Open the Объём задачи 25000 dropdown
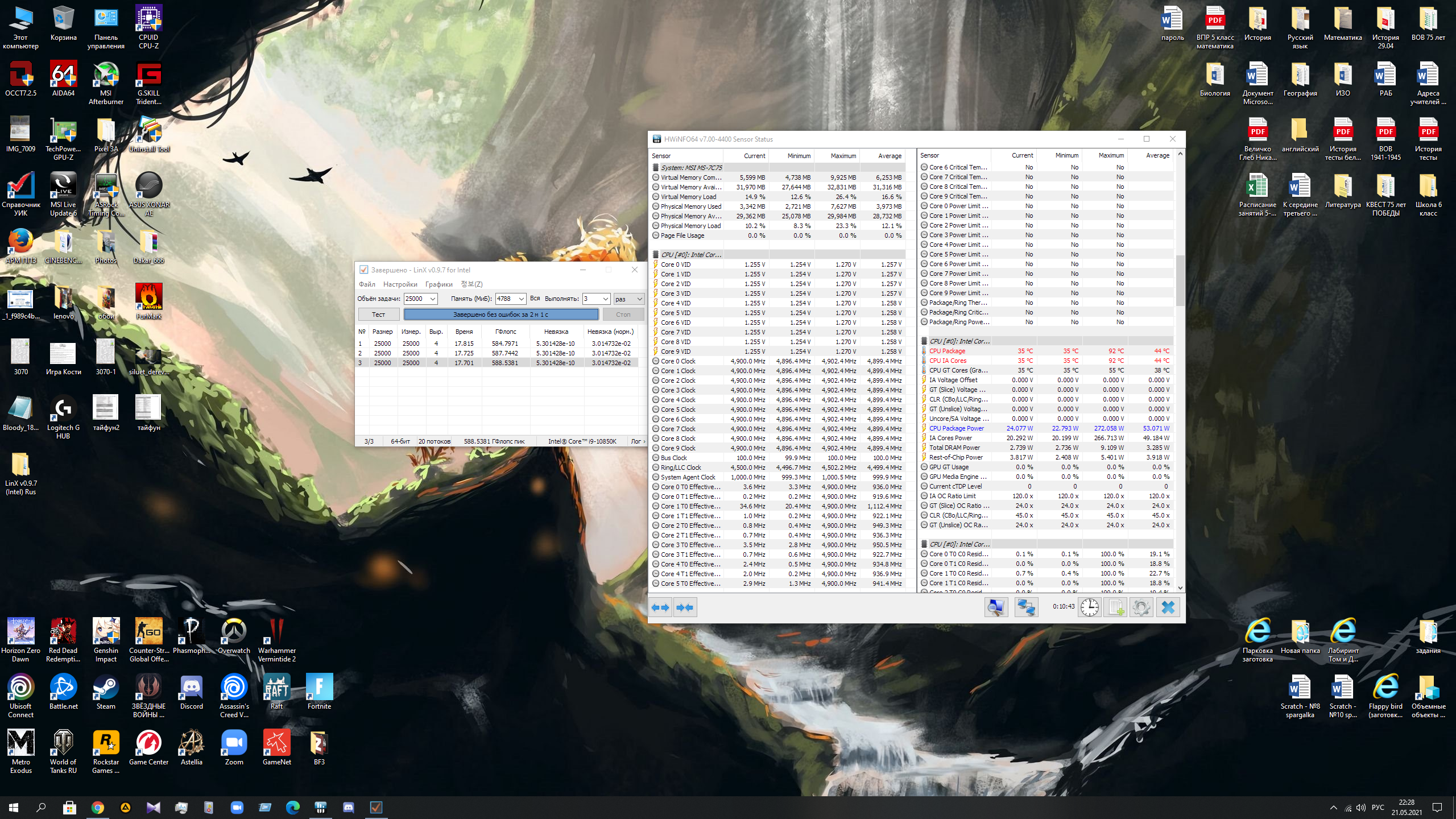Image resolution: width=1456 pixels, height=819 pixels. 433,299
